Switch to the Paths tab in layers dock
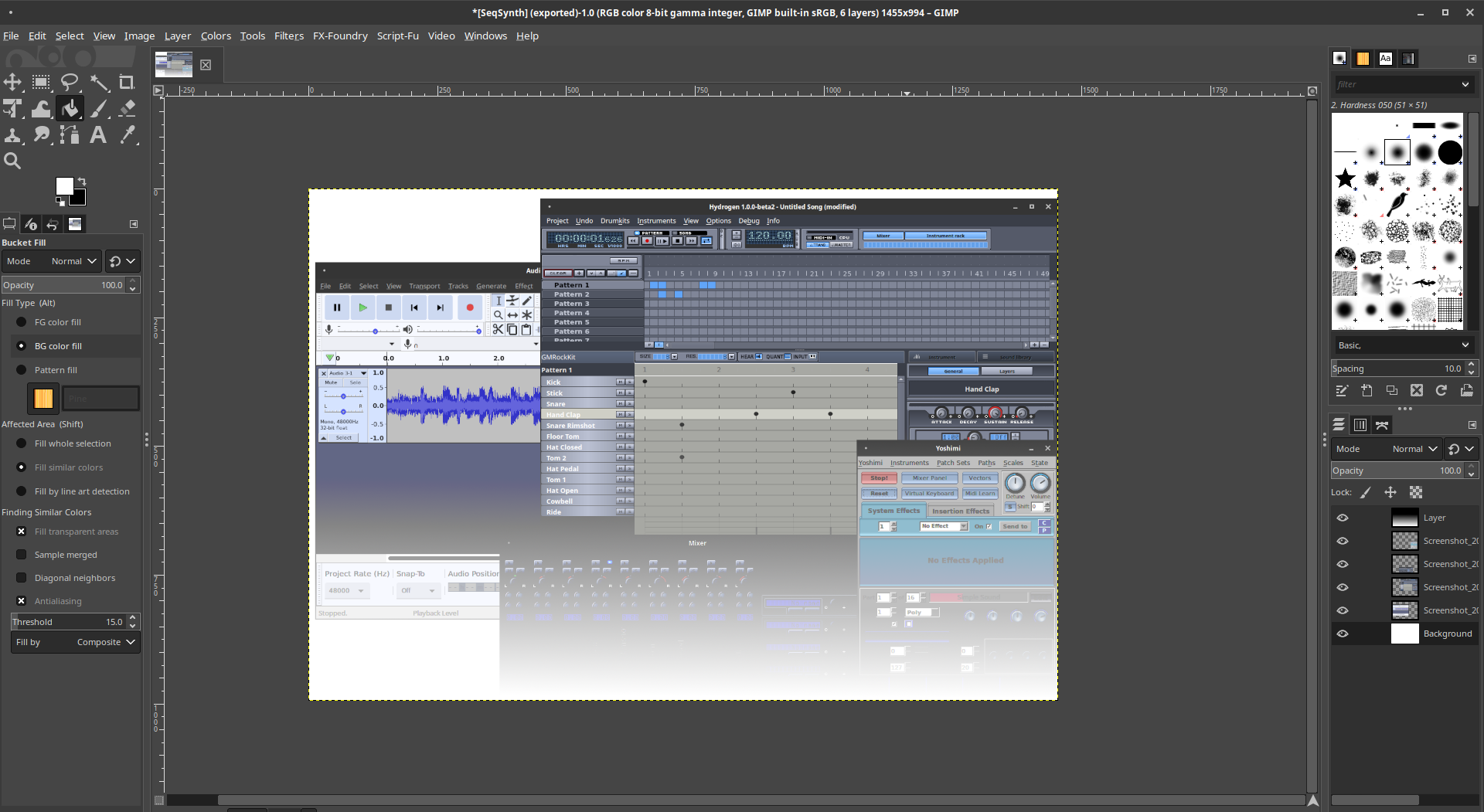This screenshot has height=812, width=1484. [x=1382, y=425]
